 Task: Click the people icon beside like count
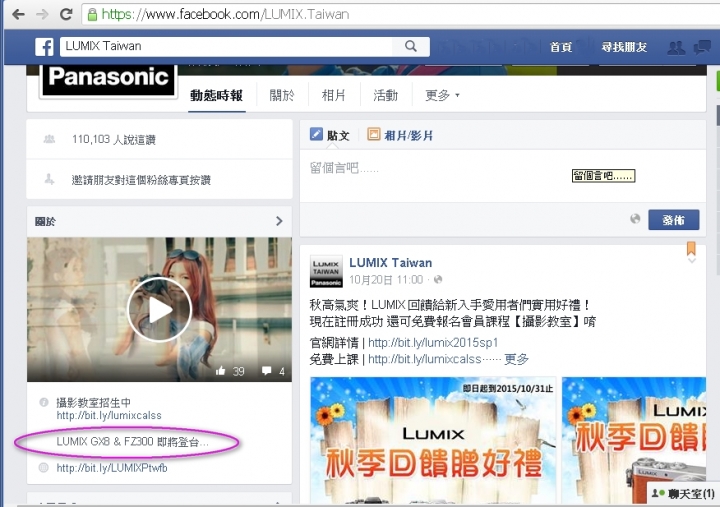pos(49,139)
